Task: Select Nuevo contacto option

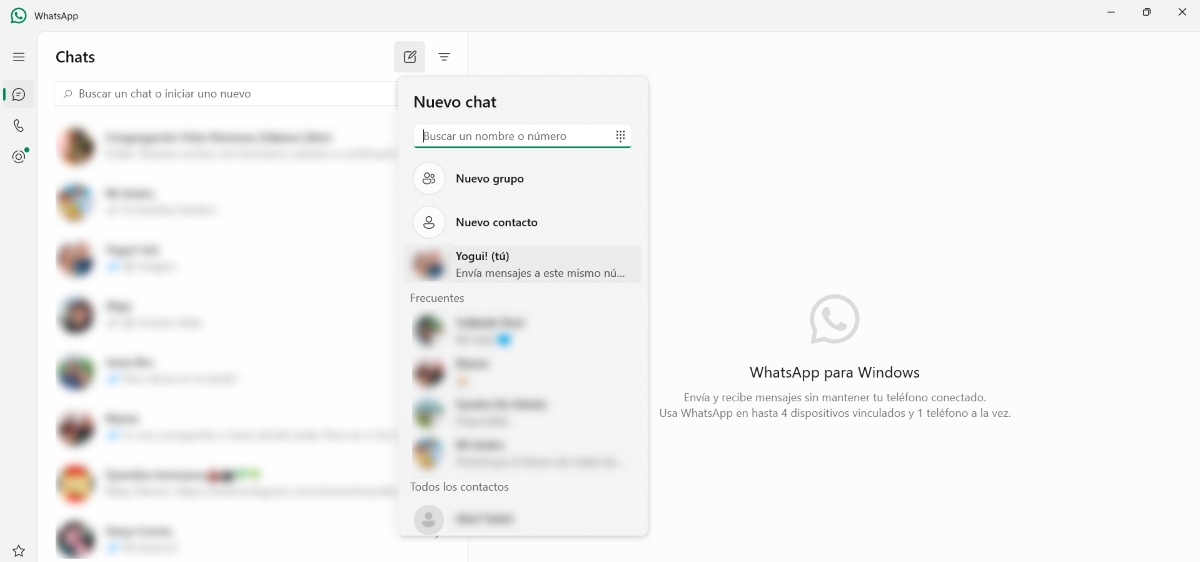Action: coord(522,222)
